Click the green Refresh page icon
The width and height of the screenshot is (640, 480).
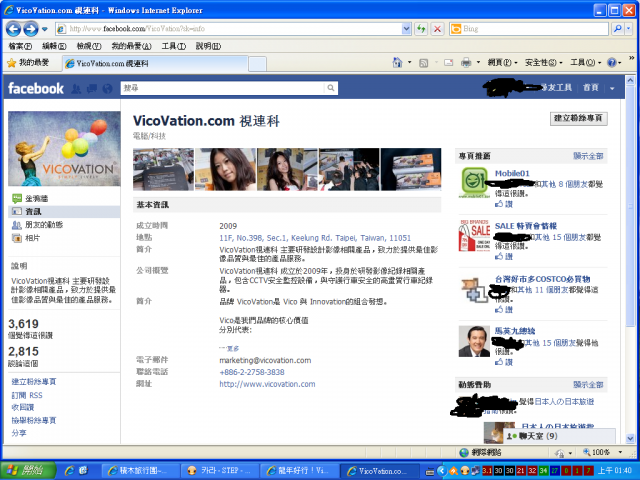pos(421,29)
